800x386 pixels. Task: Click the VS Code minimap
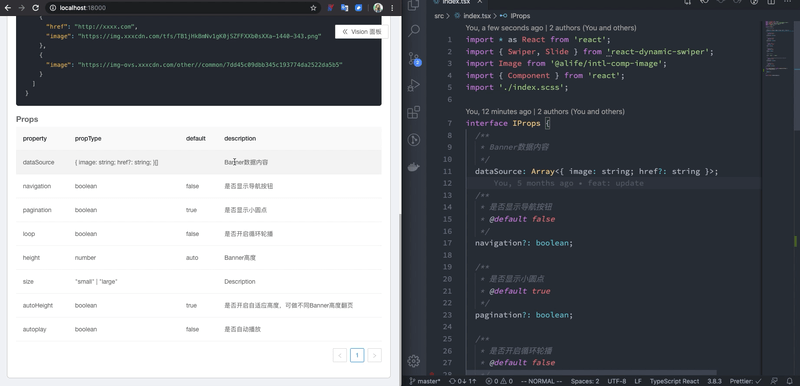pos(778,48)
